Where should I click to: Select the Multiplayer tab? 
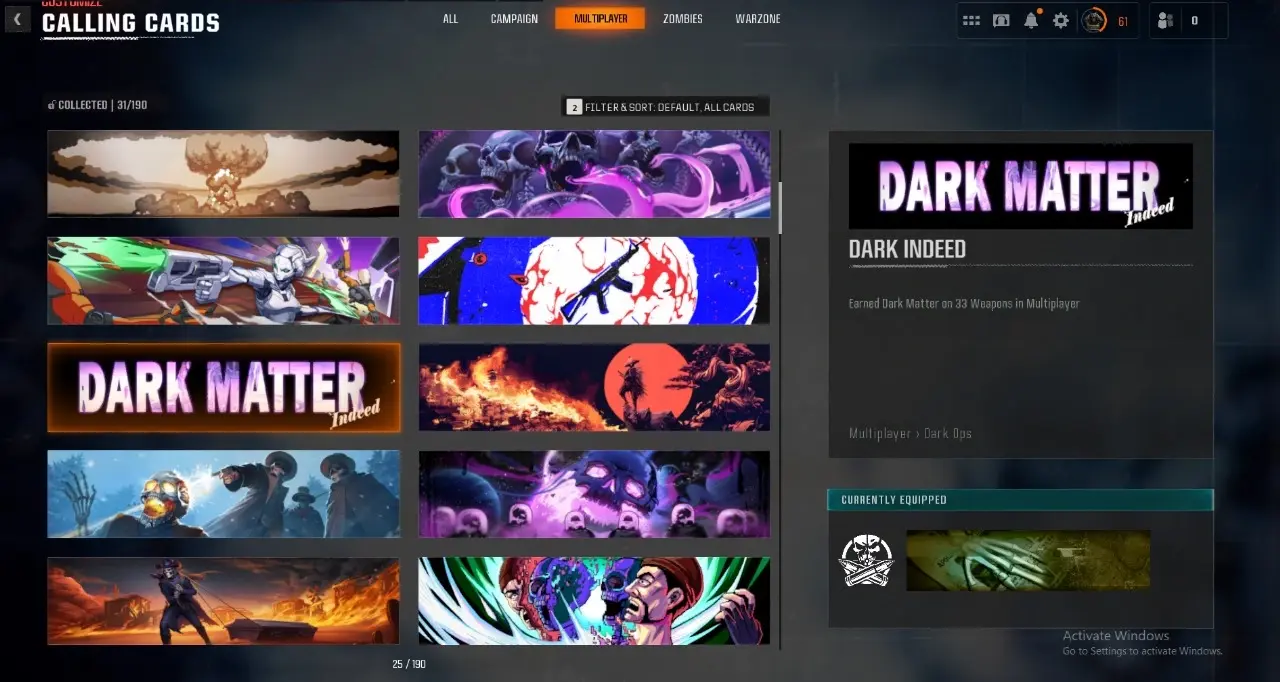coord(600,18)
